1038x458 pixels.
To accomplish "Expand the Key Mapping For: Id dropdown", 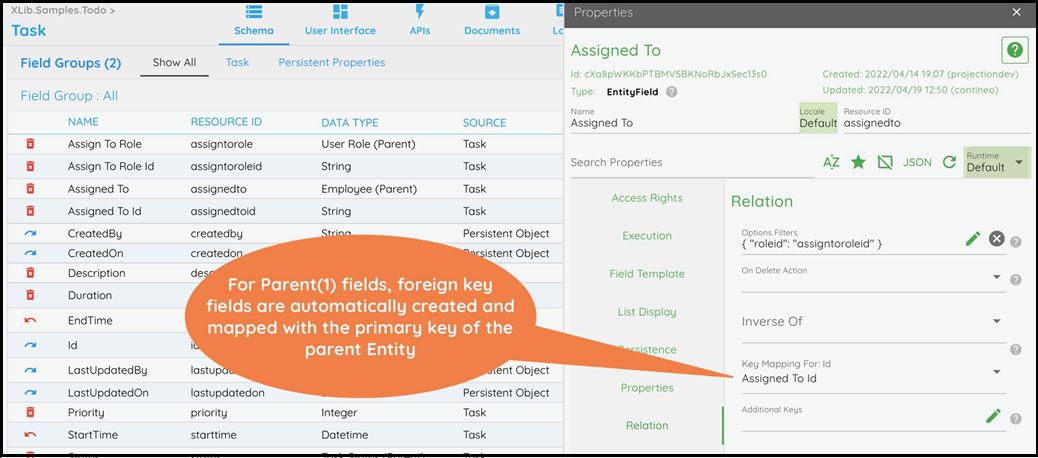I will click(997, 372).
